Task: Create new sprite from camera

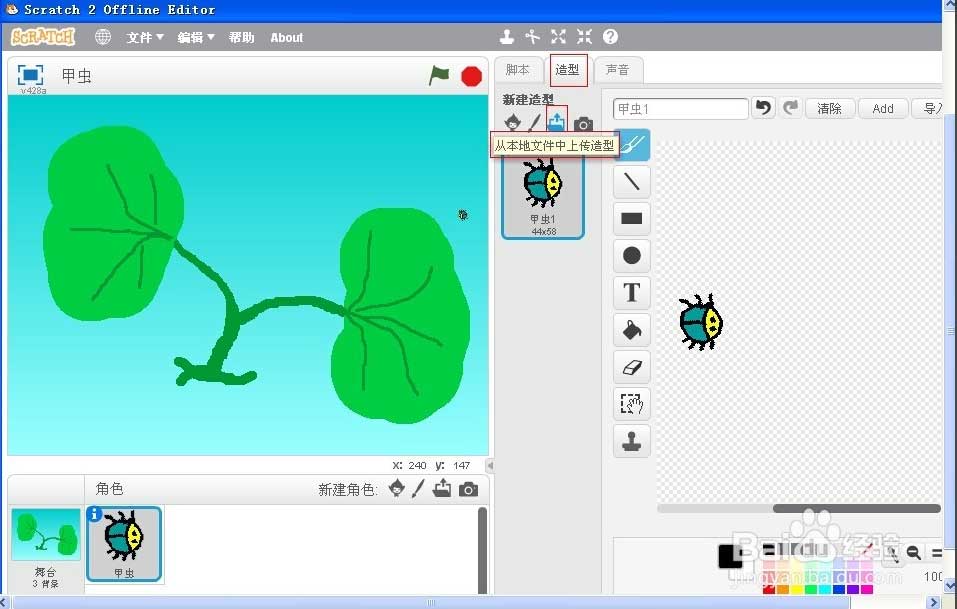Action: (x=469, y=489)
